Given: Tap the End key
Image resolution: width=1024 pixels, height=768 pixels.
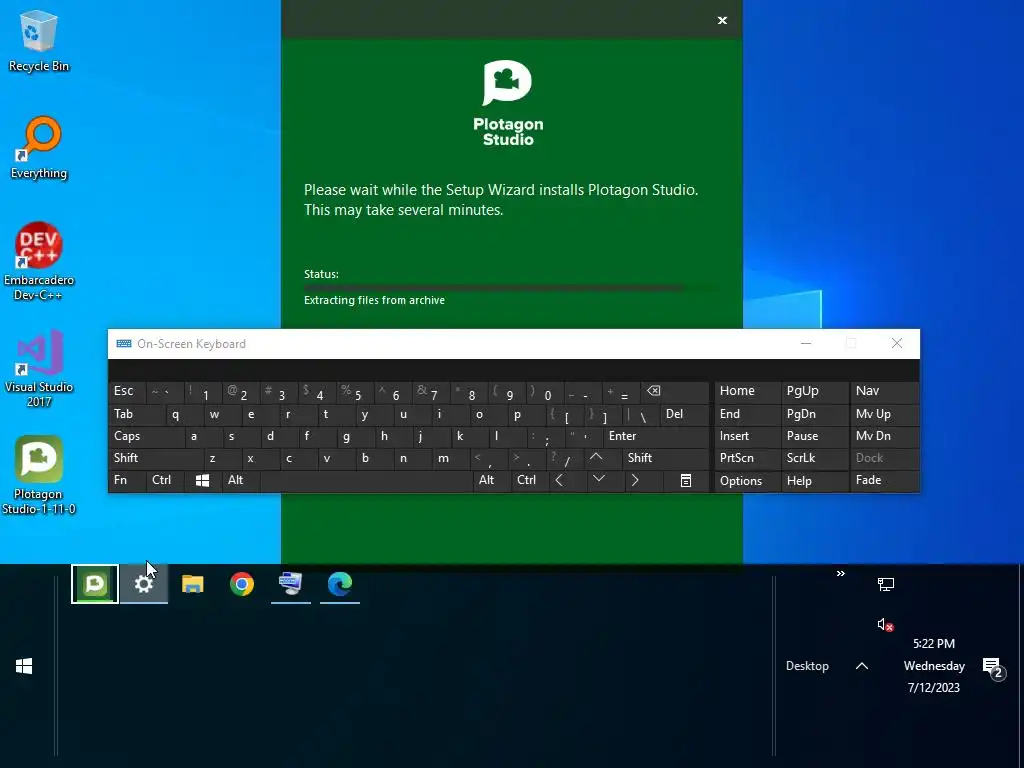Looking at the screenshot, I should (747, 414).
